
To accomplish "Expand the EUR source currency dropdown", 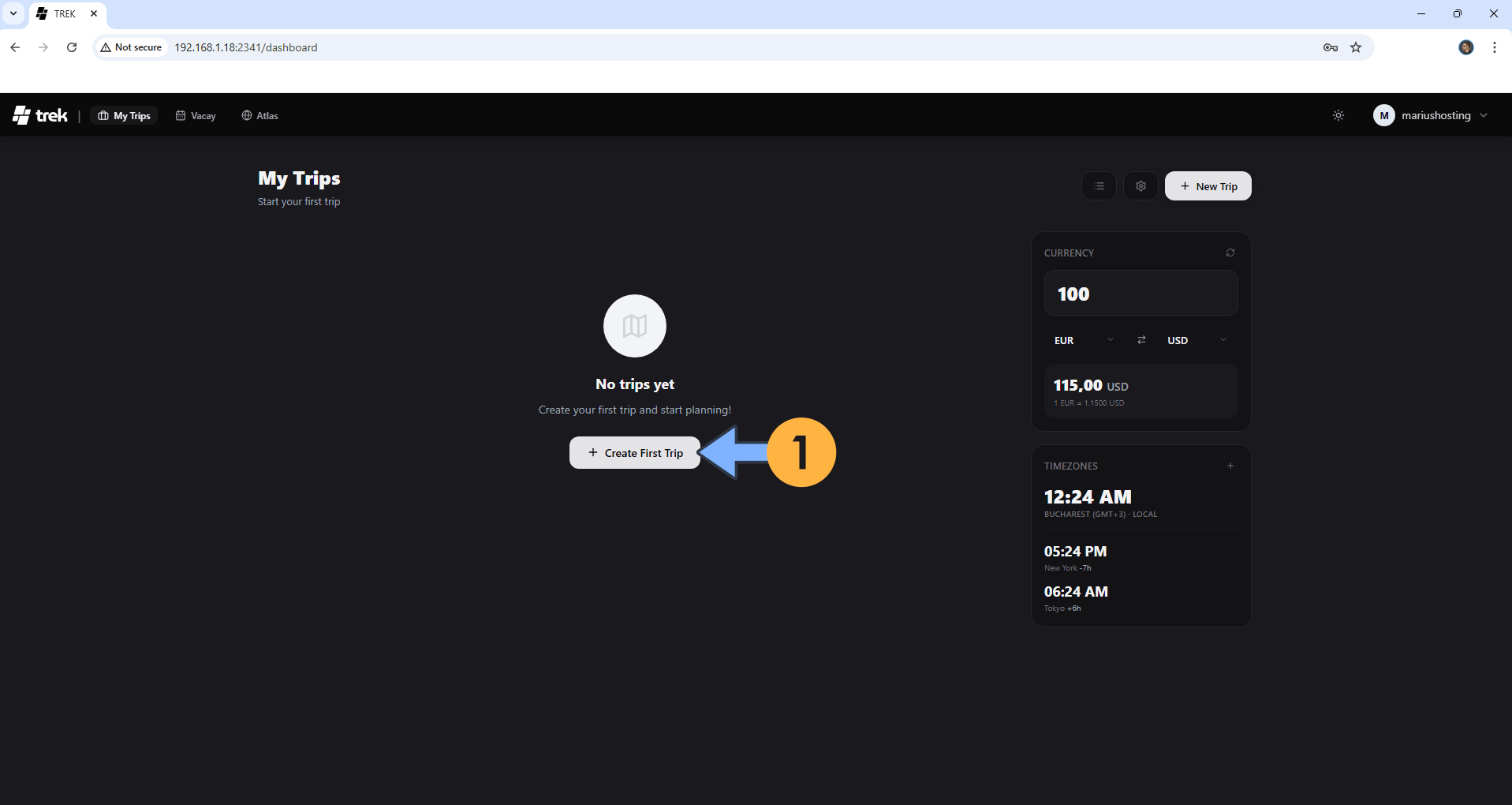I will click(x=1084, y=340).
